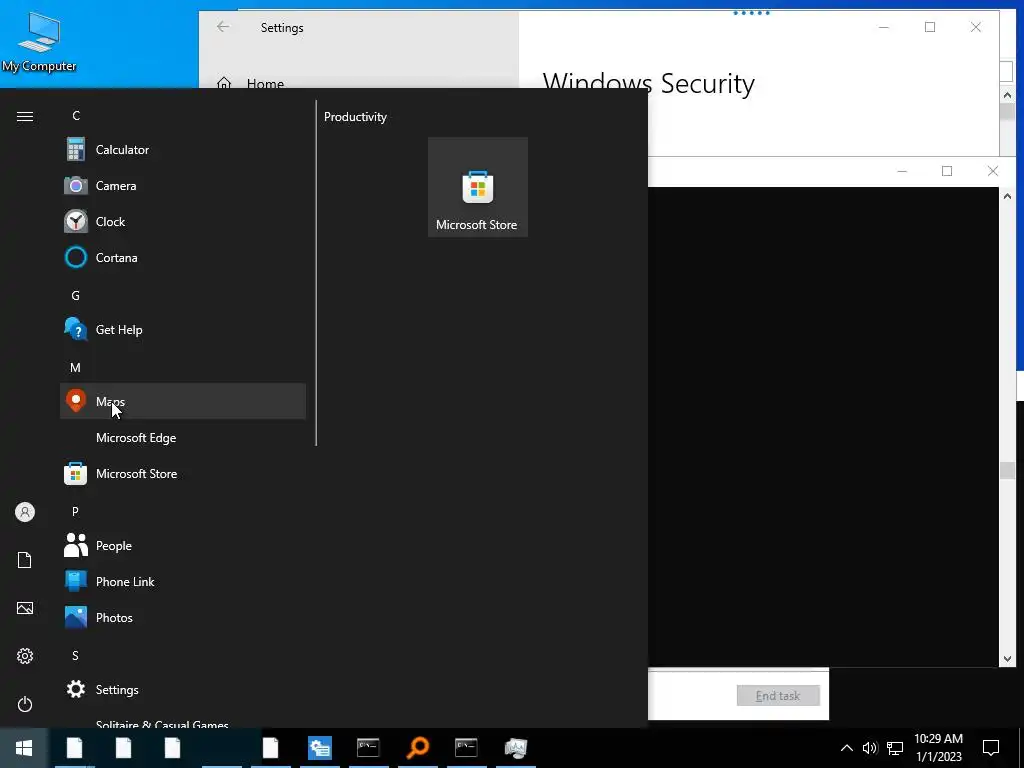Click the Microsoft Store tile under Productivity
The image size is (1024, 768).
click(477, 187)
